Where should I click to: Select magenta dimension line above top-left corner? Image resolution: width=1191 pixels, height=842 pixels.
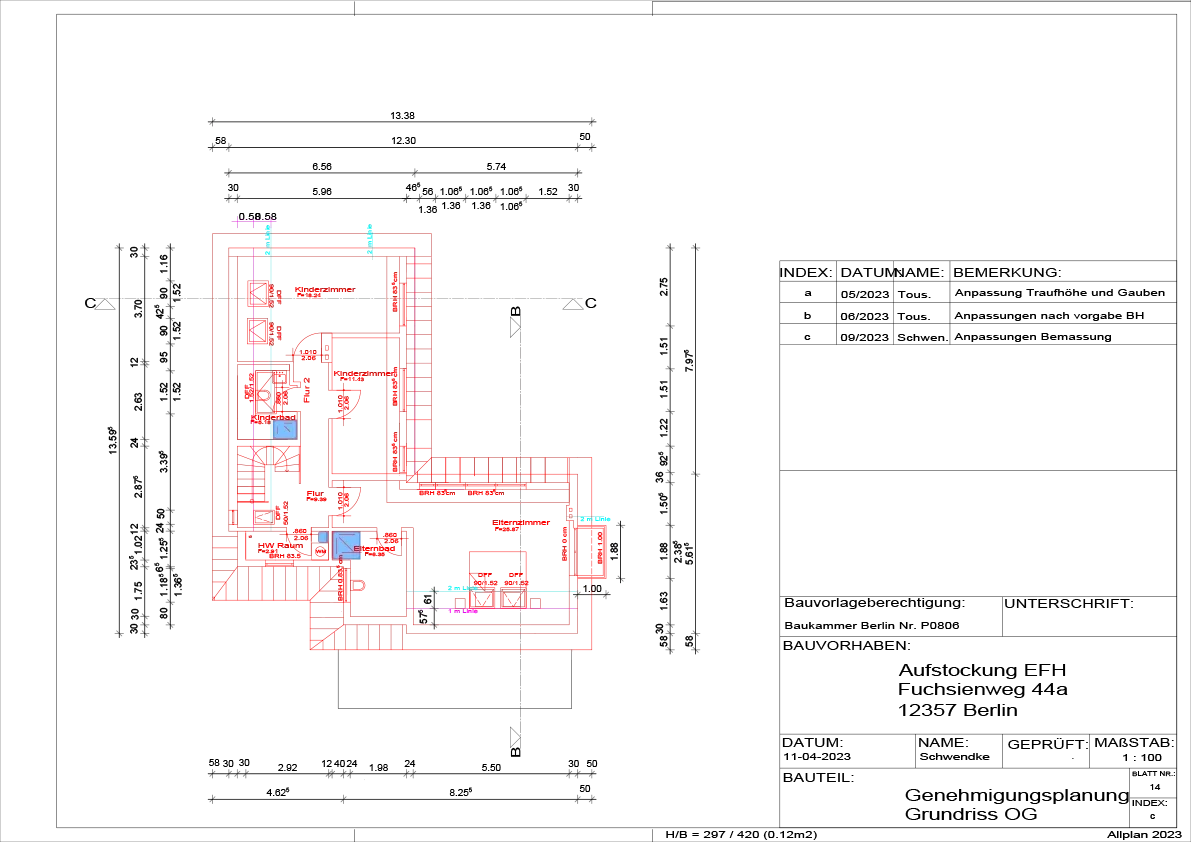255,220
